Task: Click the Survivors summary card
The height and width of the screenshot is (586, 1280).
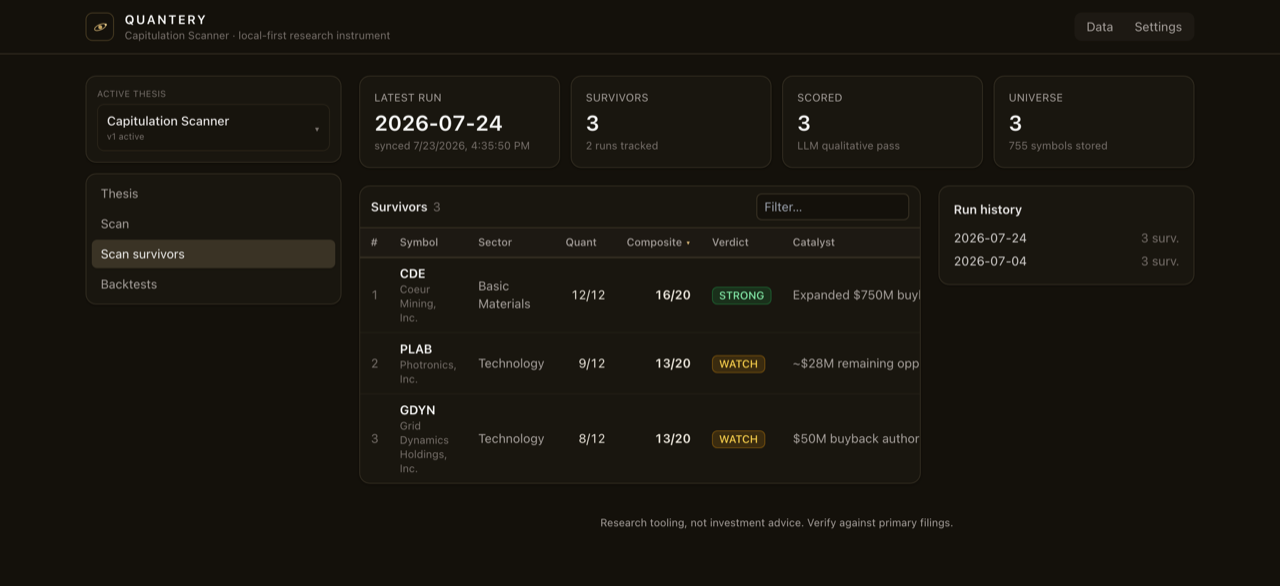Action: tap(671, 122)
